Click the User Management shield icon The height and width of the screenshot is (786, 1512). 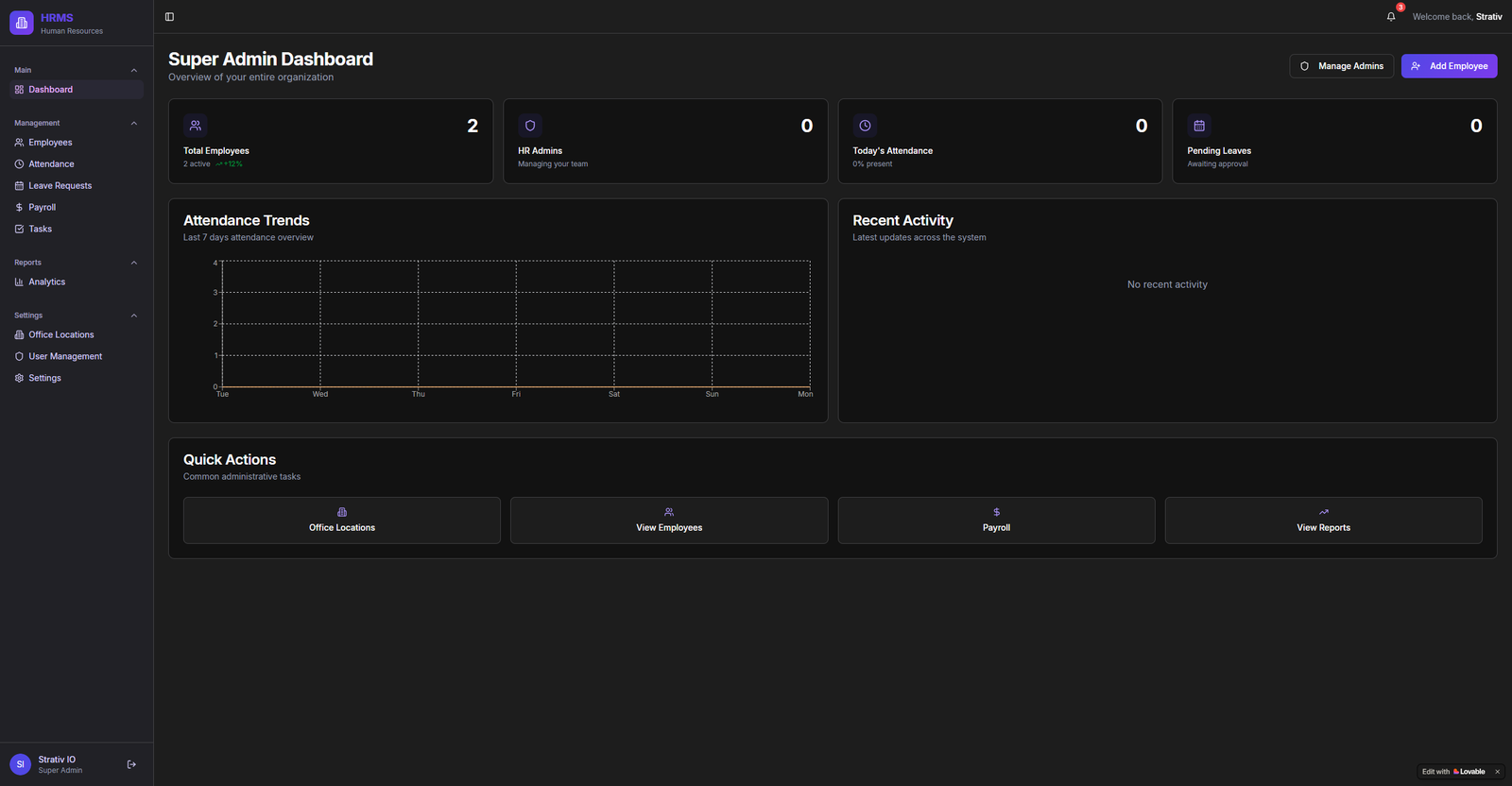19,356
